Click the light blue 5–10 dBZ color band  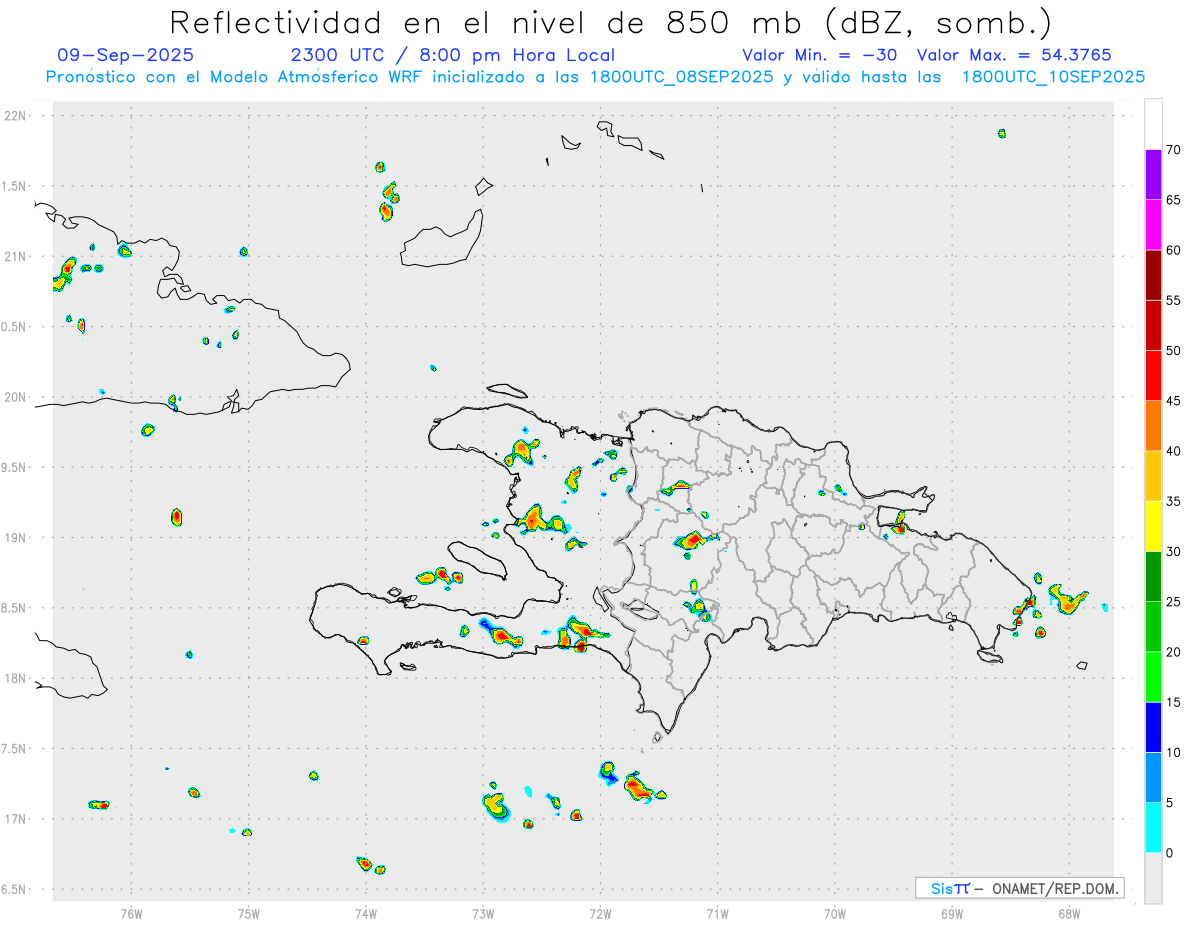(x=1153, y=777)
